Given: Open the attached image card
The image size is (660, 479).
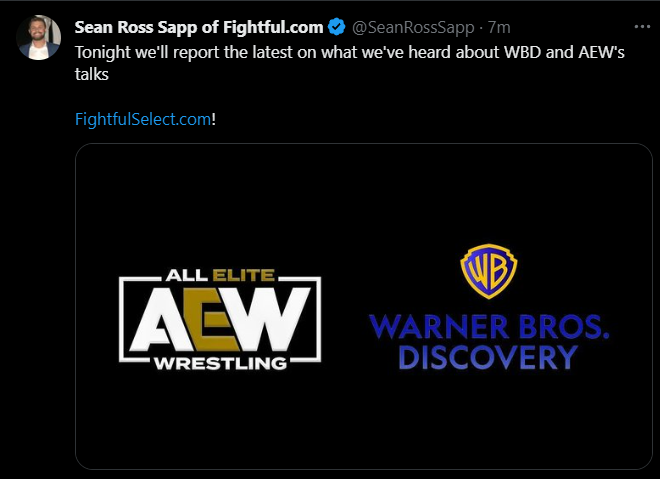Looking at the screenshot, I should tap(364, 306).
